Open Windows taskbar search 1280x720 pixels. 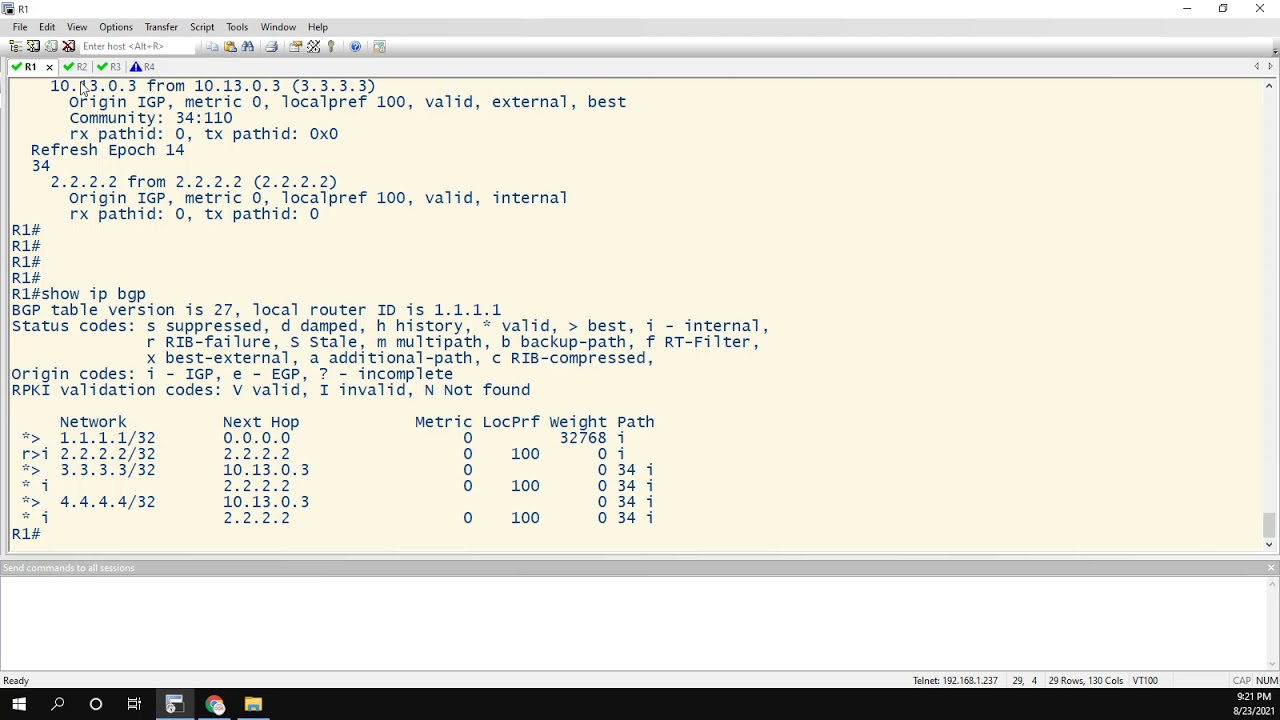click(57, 704)
